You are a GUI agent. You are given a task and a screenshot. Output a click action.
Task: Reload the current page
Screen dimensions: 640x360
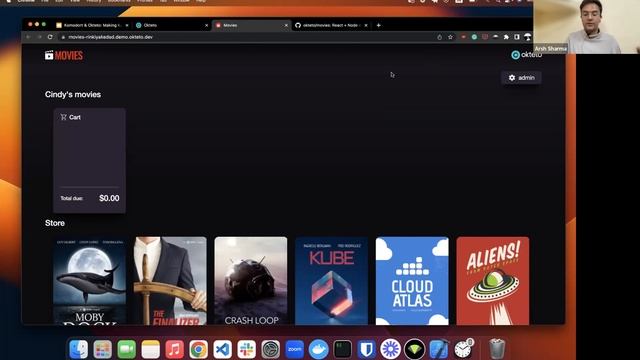tap(50, 37)
